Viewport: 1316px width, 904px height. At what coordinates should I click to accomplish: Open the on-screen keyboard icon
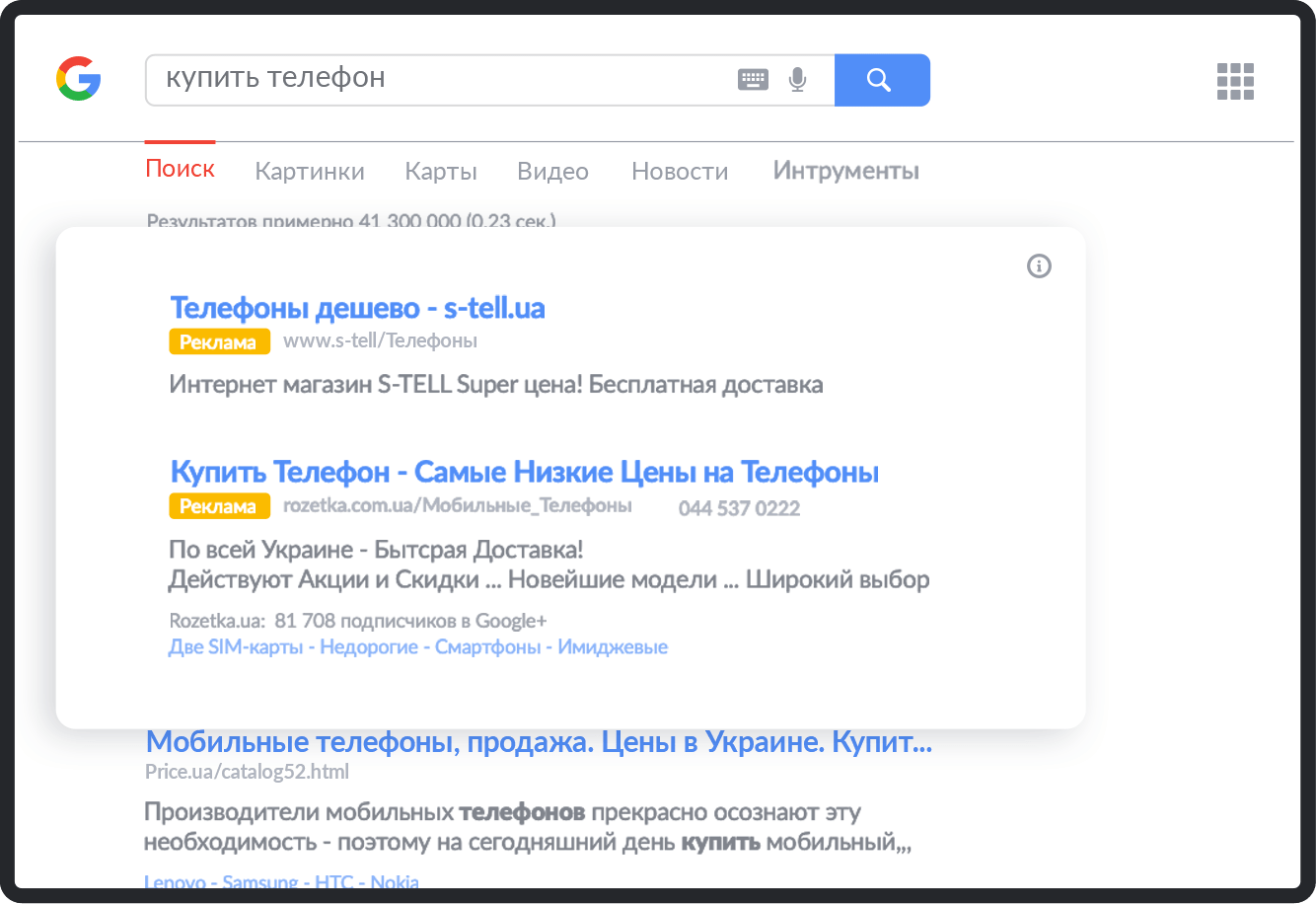(753, 80)
